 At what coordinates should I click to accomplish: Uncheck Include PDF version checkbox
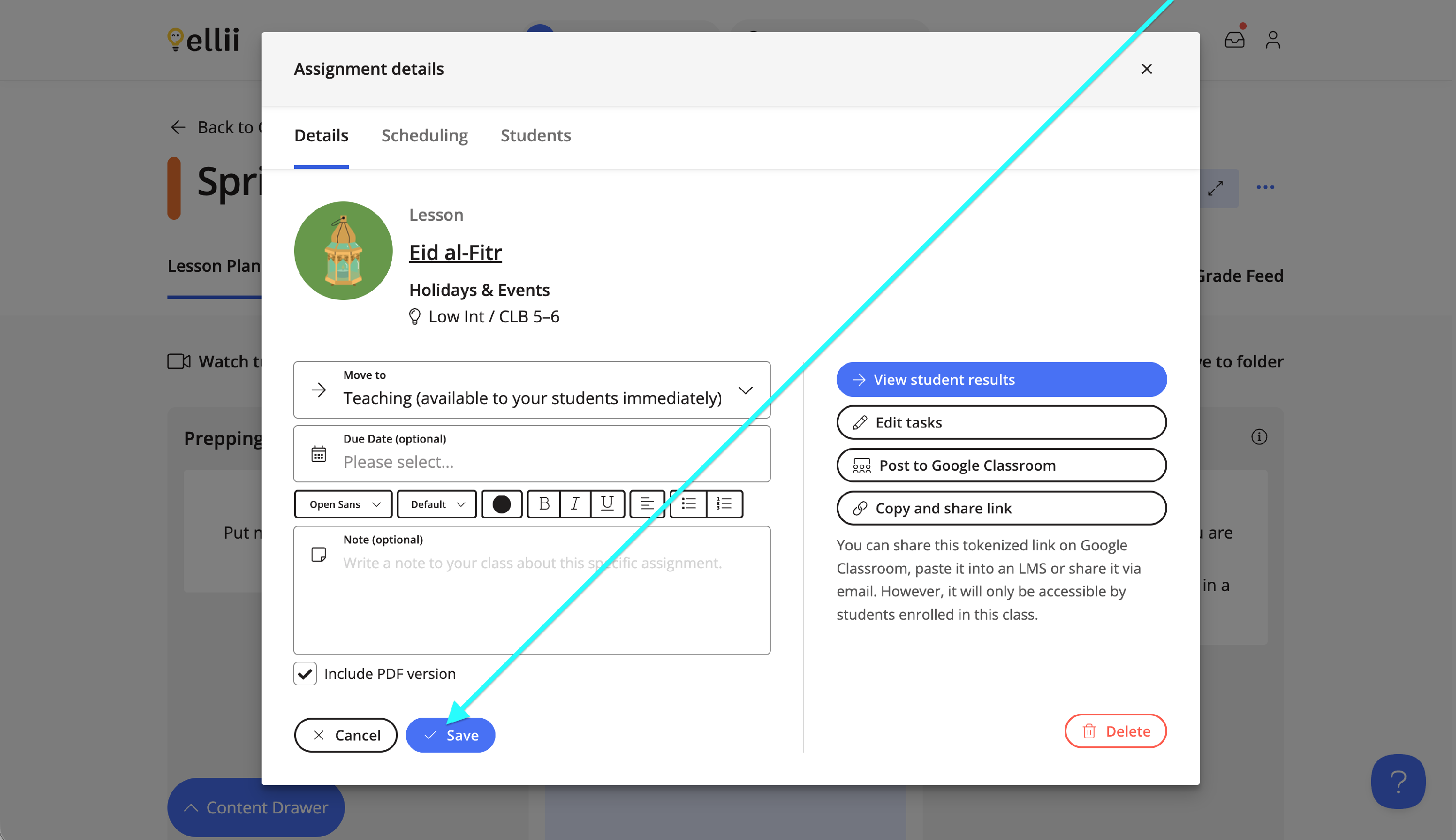pyautogui.click(x=305, y=674)
